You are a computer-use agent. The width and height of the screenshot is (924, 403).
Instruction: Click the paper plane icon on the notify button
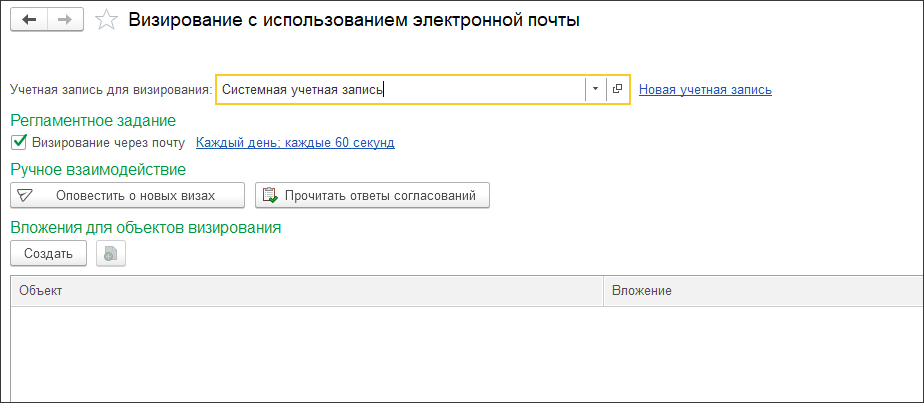pyautogui.click(x=27, y=195)
